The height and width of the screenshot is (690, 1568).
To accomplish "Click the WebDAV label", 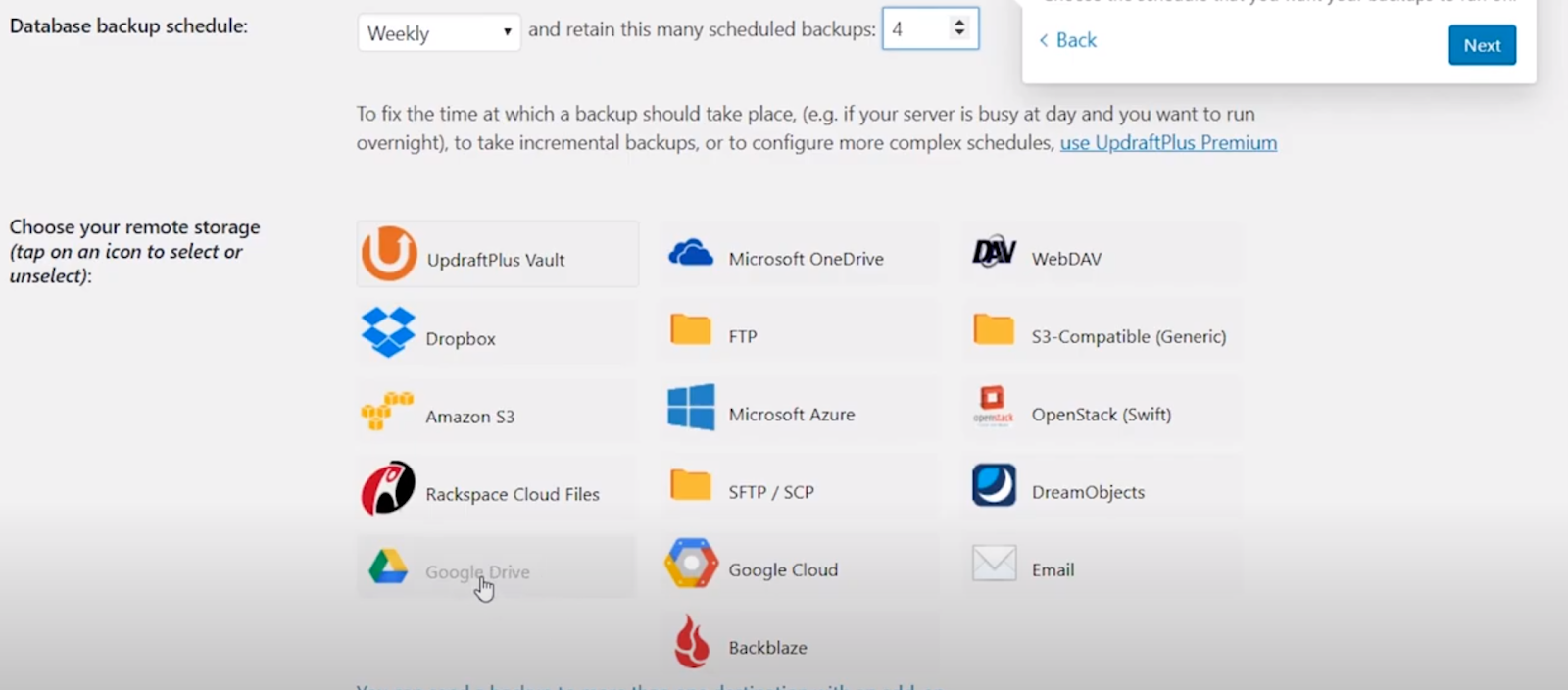I will click(x=1066, y=259).
